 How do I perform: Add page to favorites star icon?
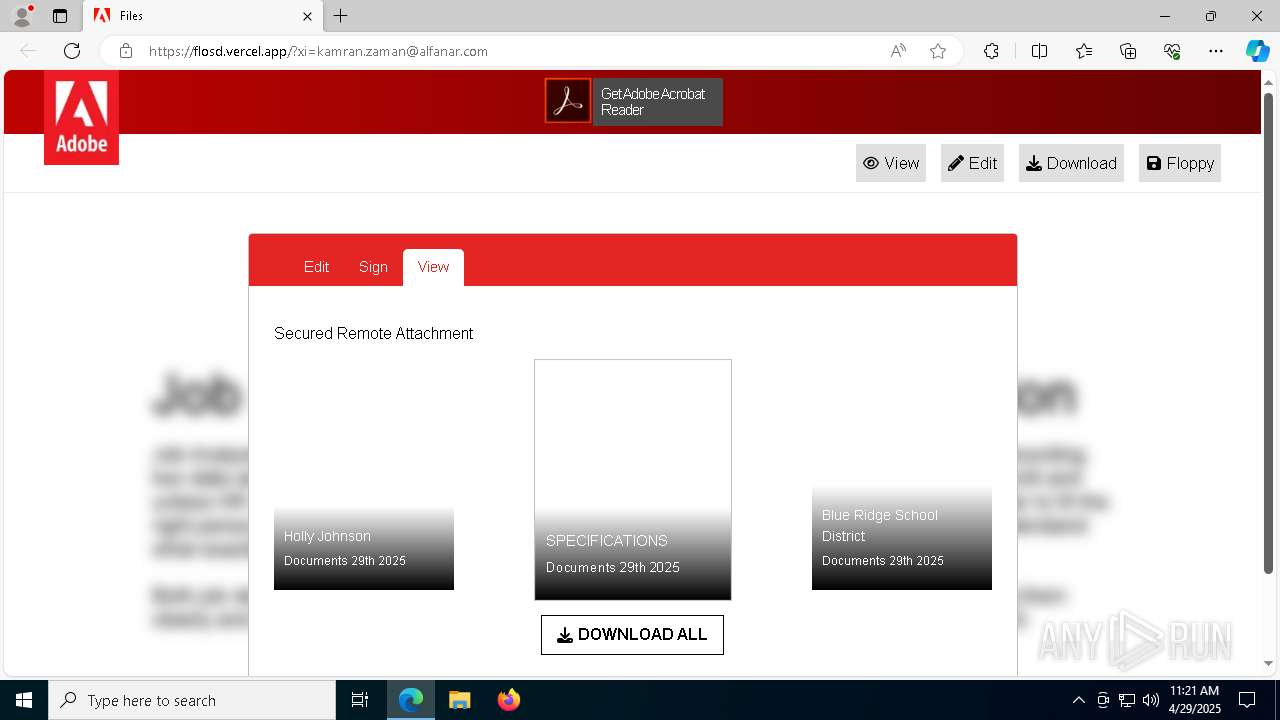pyautogui.click(x=938, y=51)
